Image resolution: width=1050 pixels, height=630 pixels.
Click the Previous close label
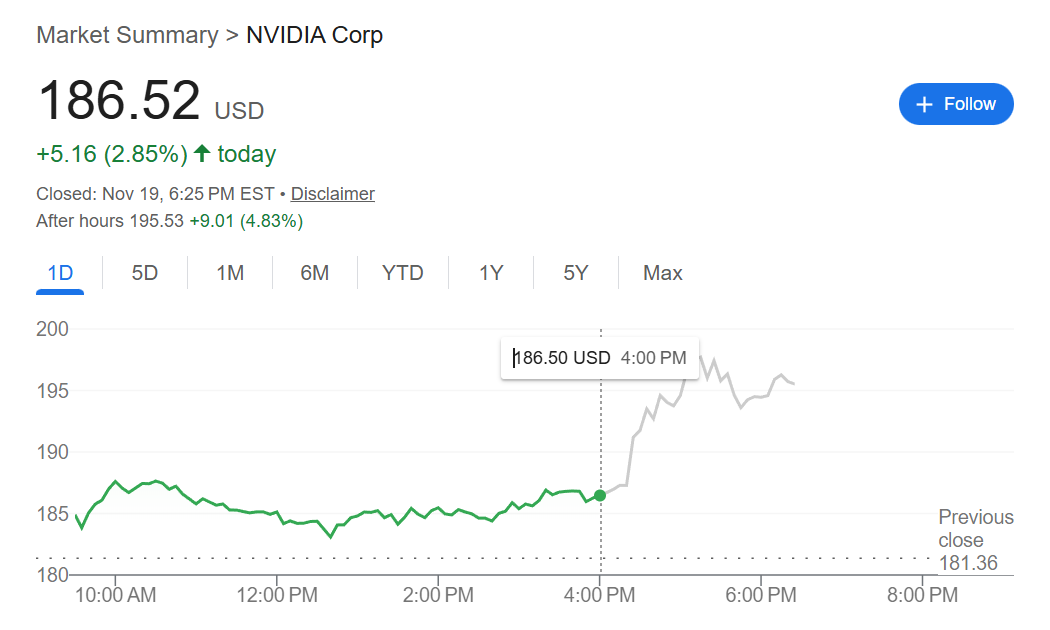(x=975, y=528)
